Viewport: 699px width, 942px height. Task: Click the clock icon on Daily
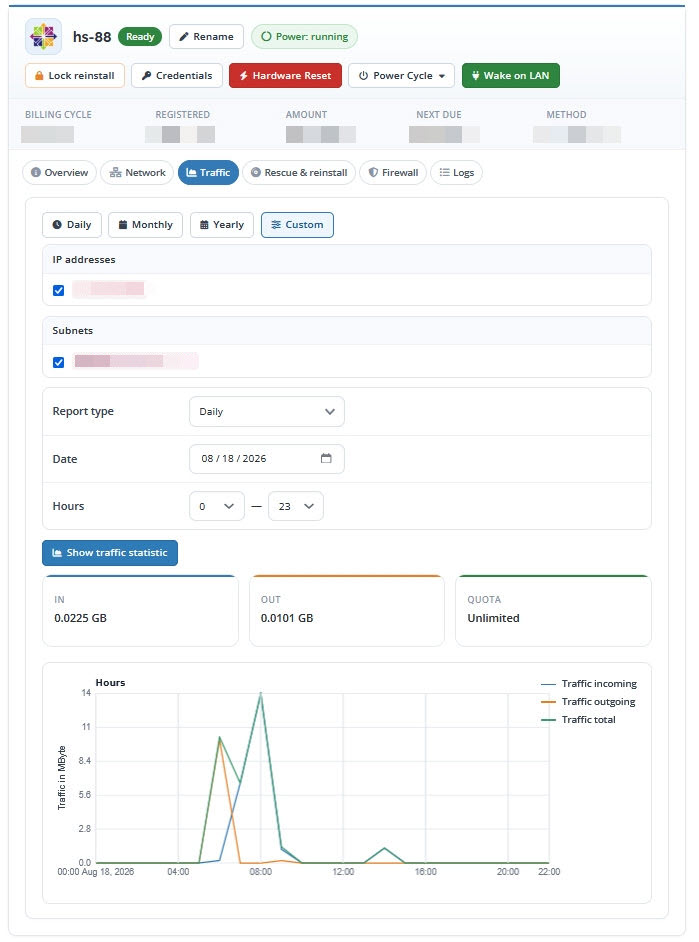click(x=57, y=225)
